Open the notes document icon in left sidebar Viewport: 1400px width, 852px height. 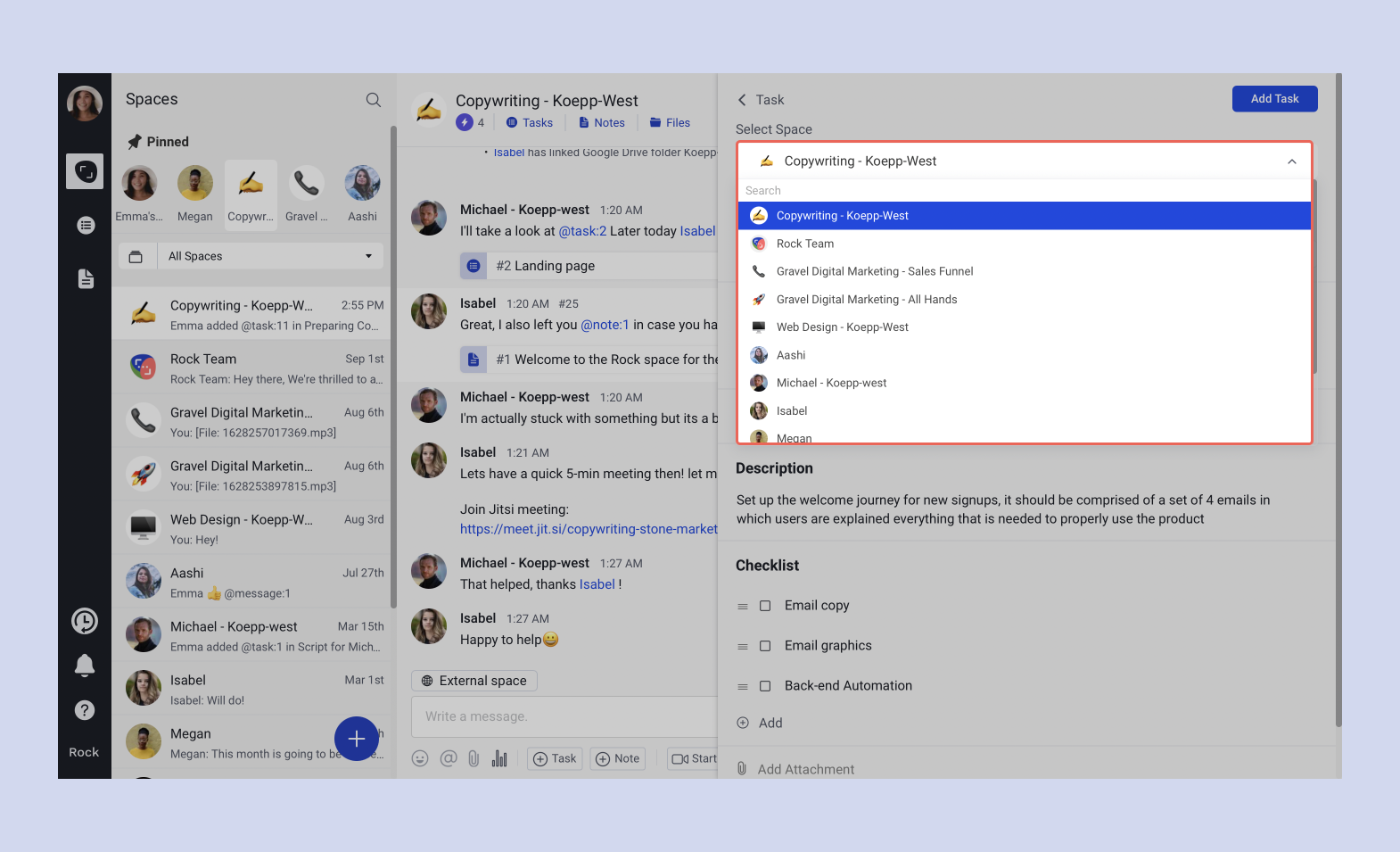86,279
